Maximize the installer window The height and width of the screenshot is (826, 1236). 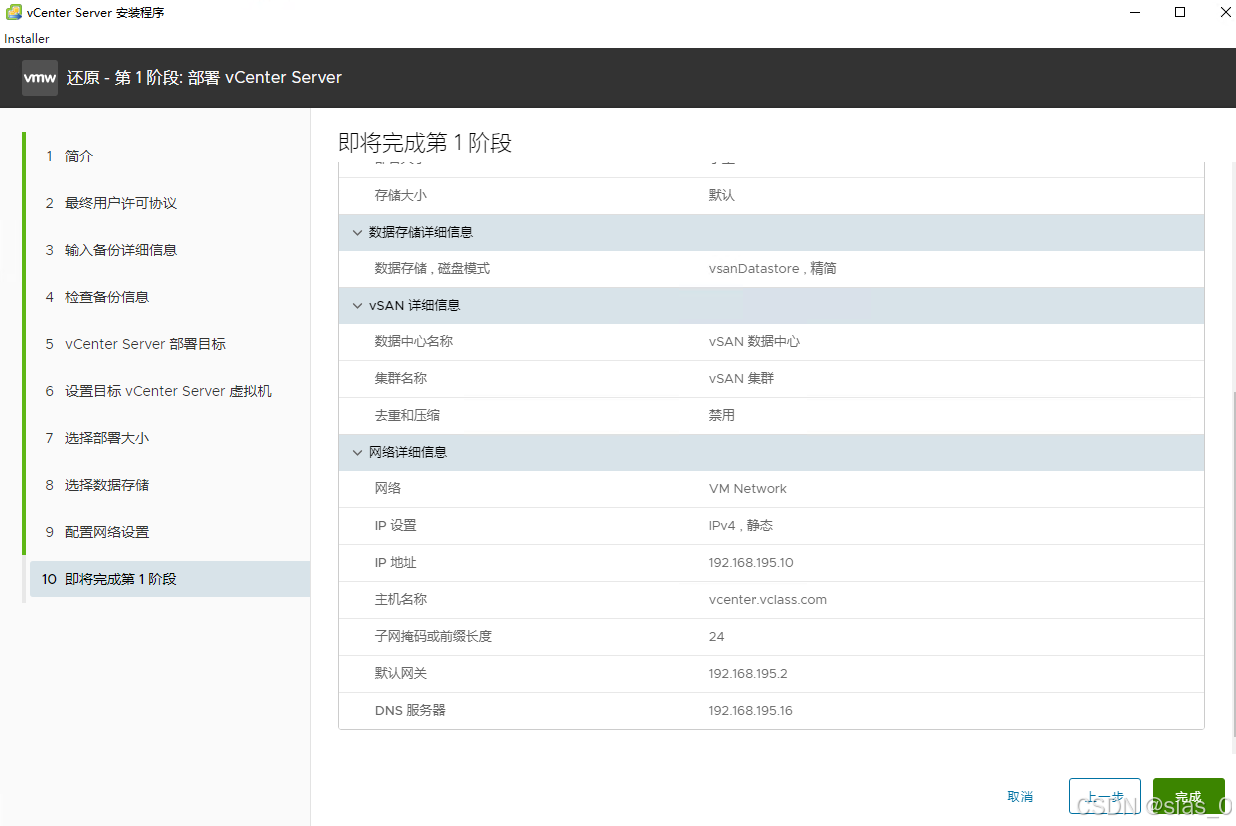1180,13
